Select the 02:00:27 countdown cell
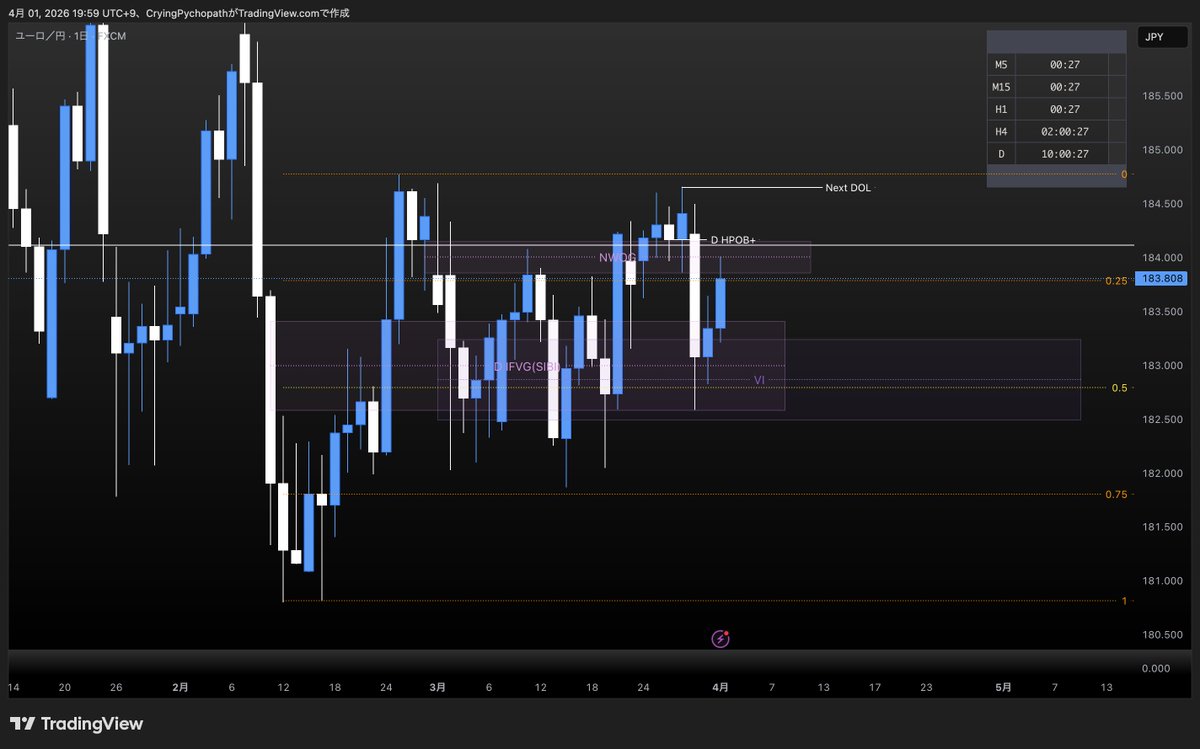Image resolution: width=1200 pixels, height=749 pixels. click(1063, 131)
